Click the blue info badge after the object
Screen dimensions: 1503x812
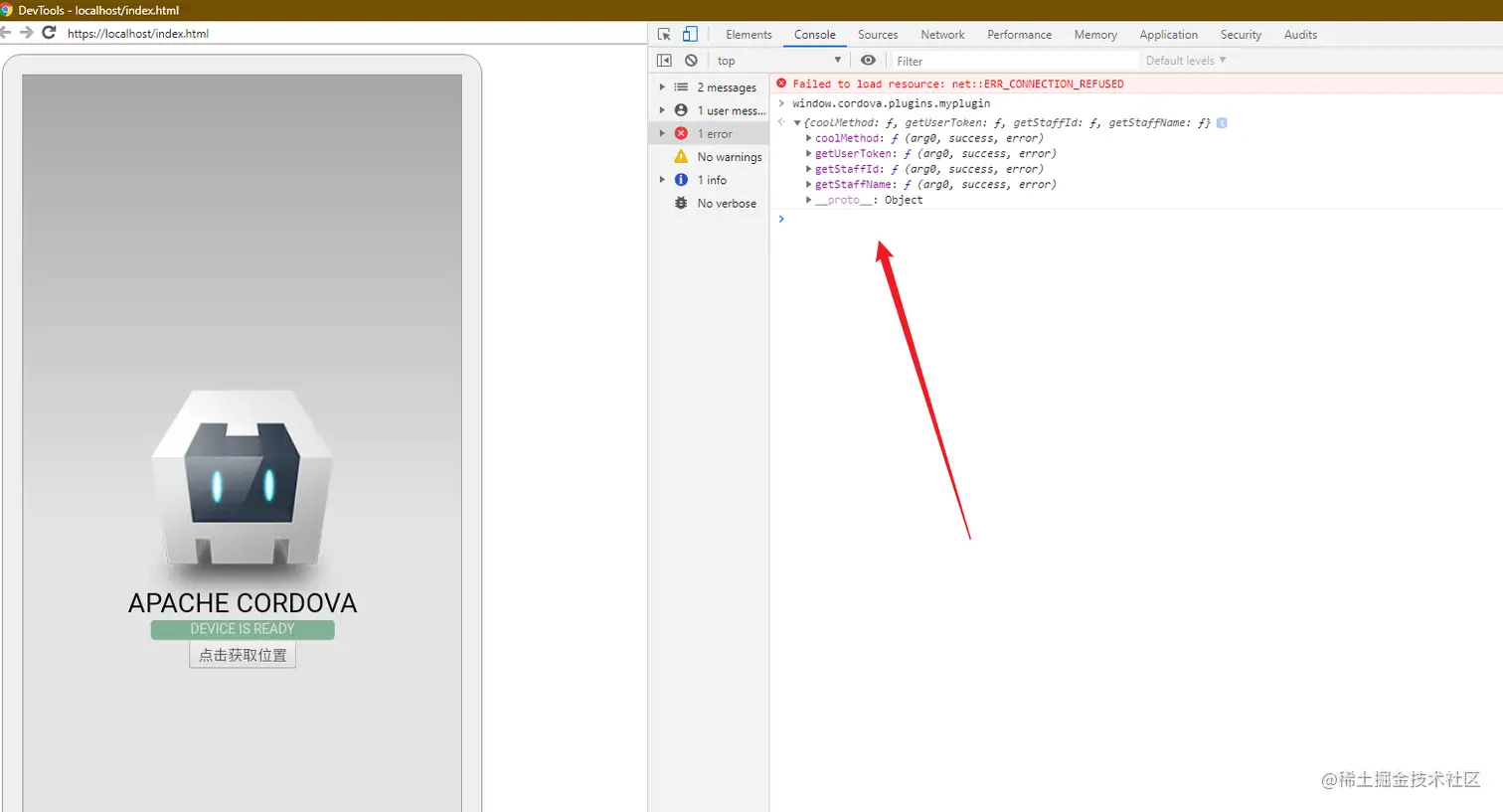1222,123
